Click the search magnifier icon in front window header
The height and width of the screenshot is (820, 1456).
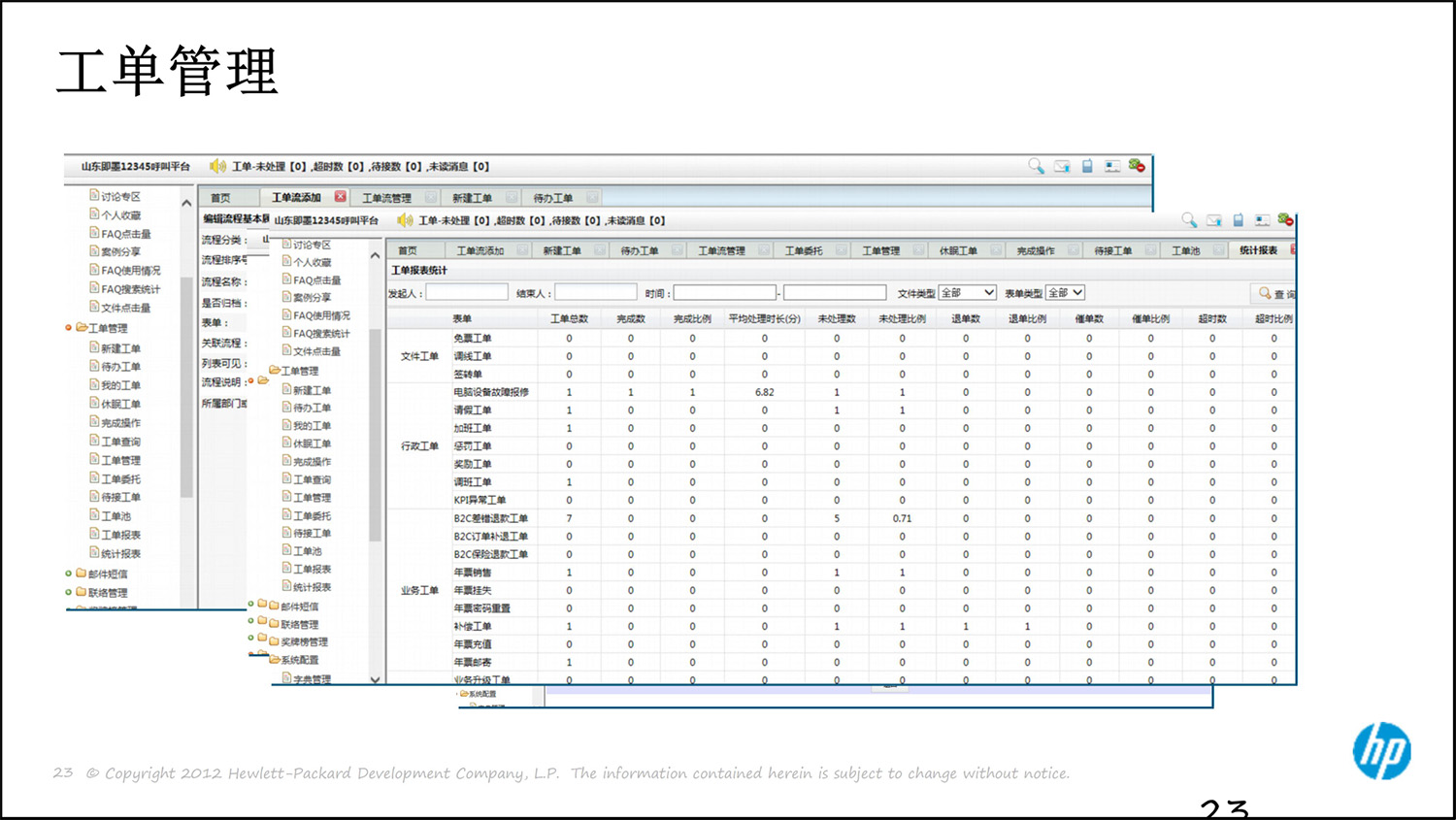(x=1189, y=220)
